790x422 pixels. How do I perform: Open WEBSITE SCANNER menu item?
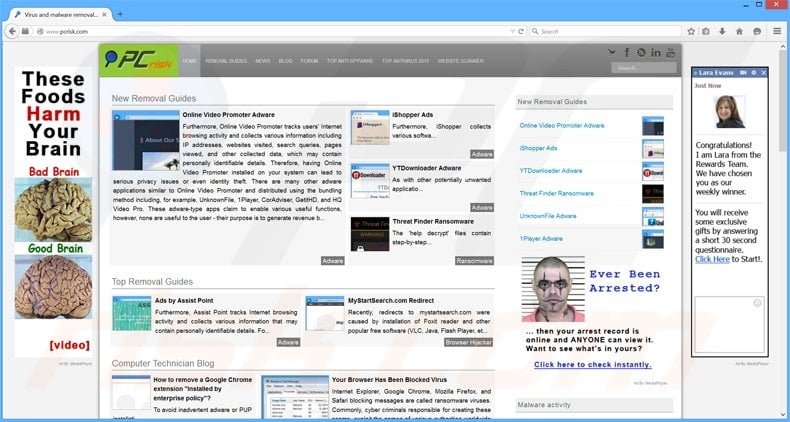[460, 61]
